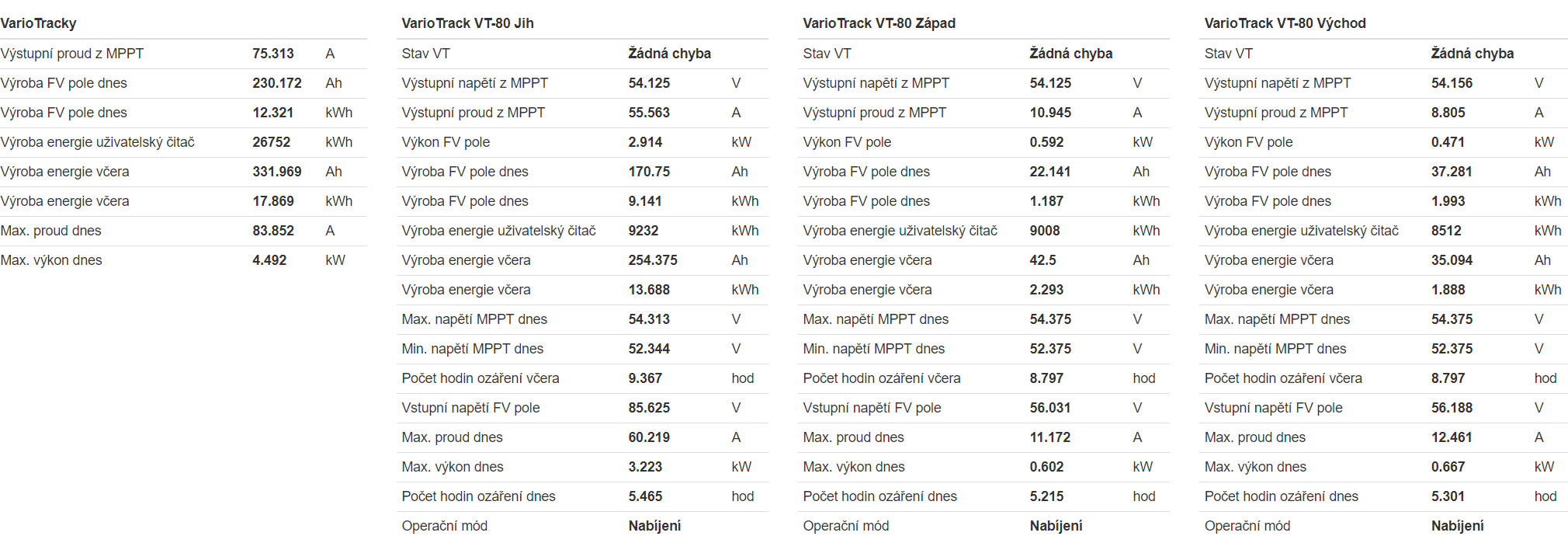Screen dimensions: 1568x550
Task: Select the VarioTrack VT-80 Jih heading
Action: pyautogui.click(x=467, y=23)
